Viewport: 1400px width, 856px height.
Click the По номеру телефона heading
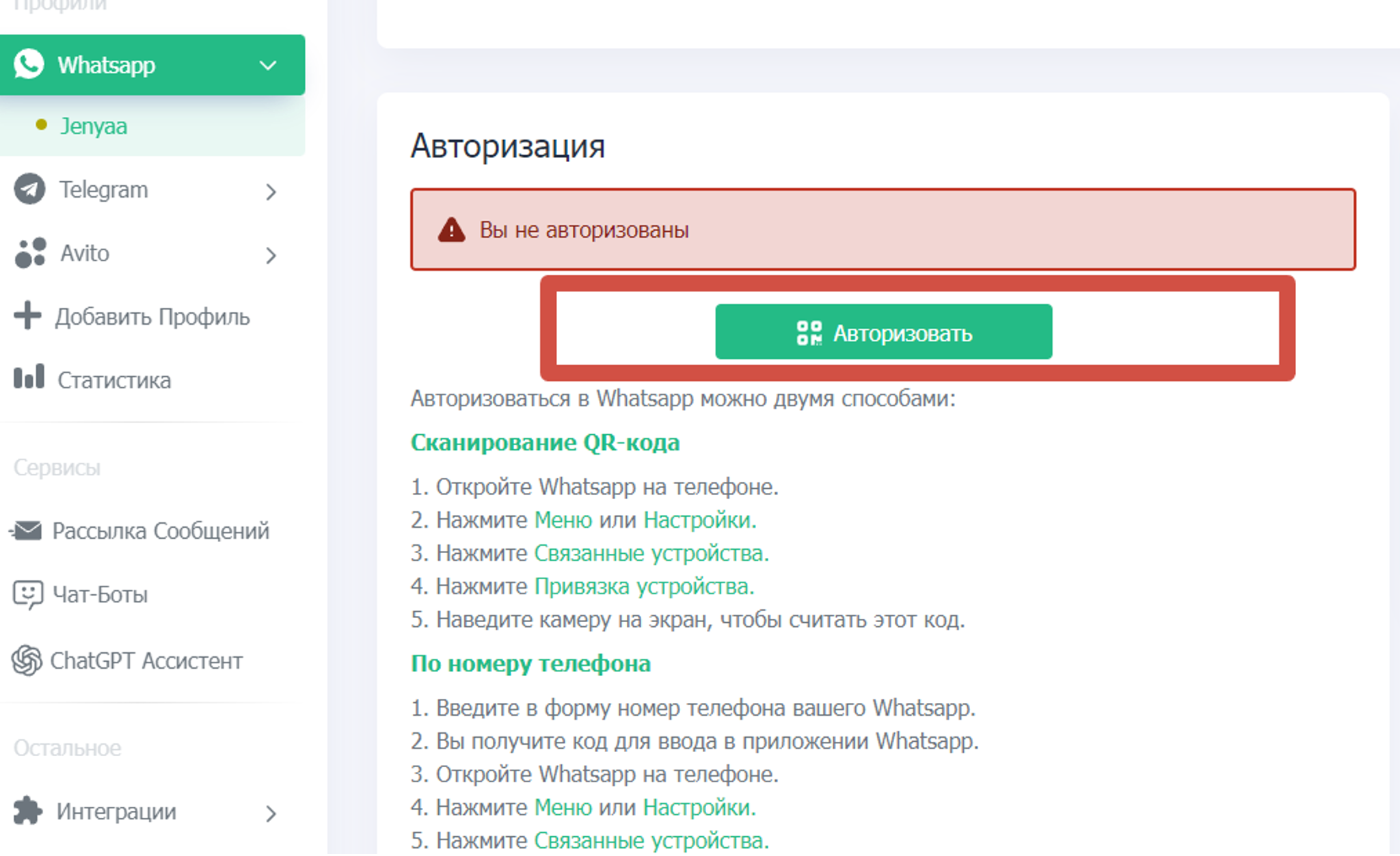[x=530, y=663]
